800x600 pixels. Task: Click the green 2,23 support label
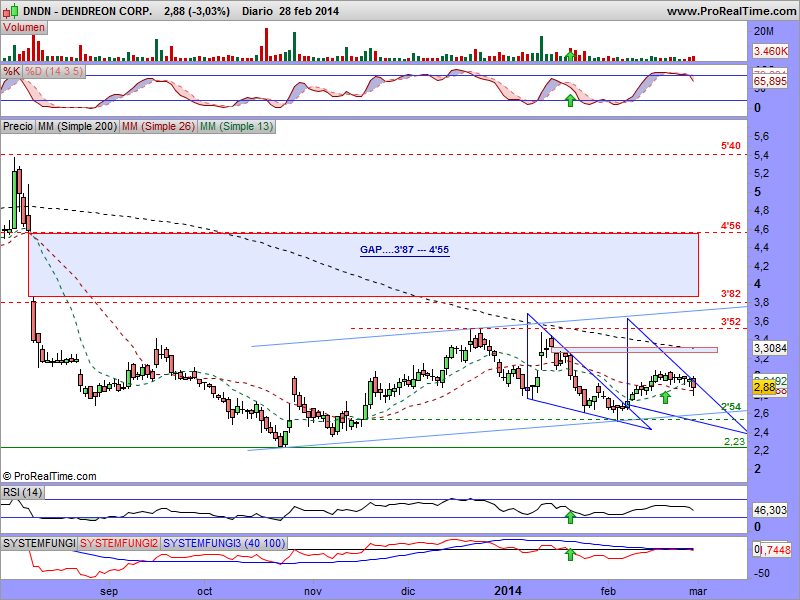pyautogui.click(x=734, y=441)
